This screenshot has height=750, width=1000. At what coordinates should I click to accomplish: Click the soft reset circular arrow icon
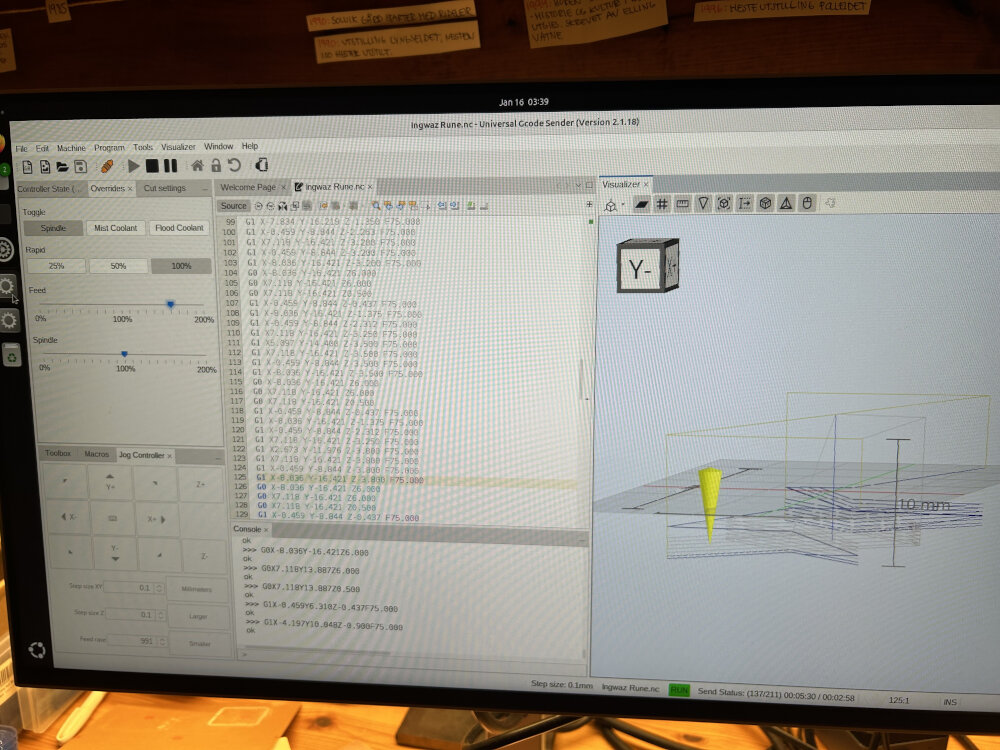[x=234, y=165]
